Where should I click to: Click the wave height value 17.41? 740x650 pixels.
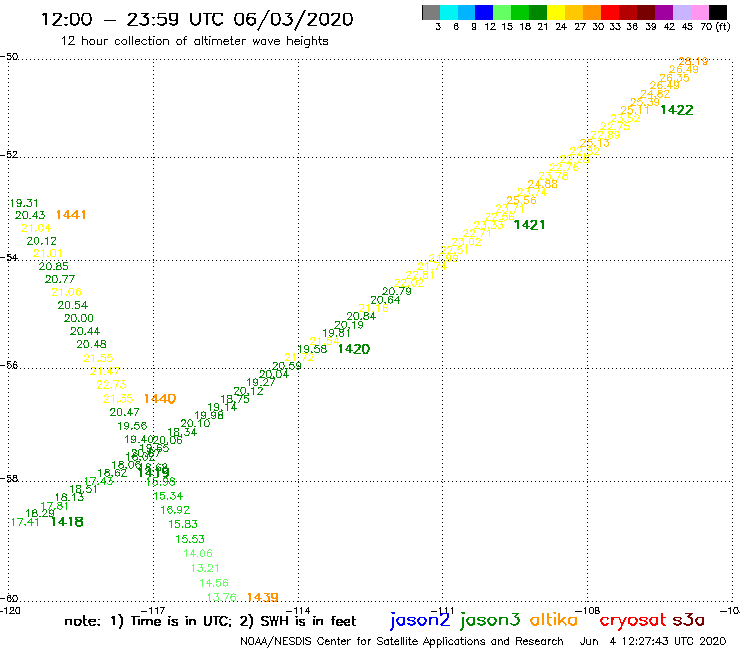point(25,522)
